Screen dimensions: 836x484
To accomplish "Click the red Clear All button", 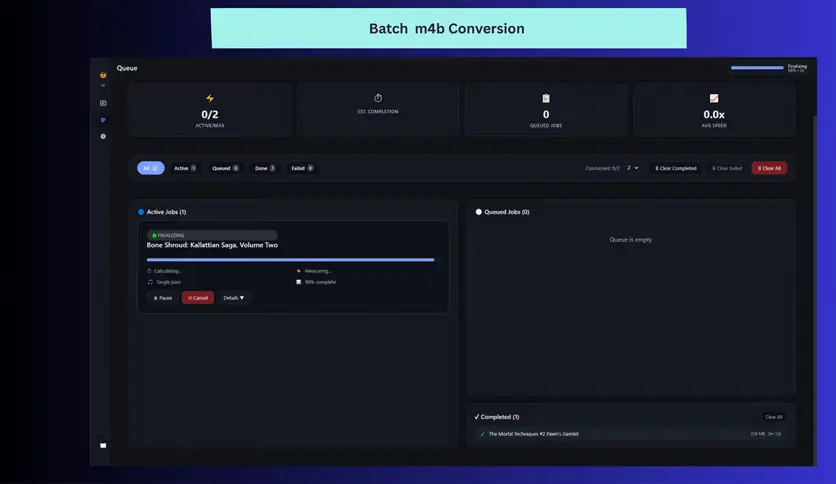I will [x=769, y=168].
